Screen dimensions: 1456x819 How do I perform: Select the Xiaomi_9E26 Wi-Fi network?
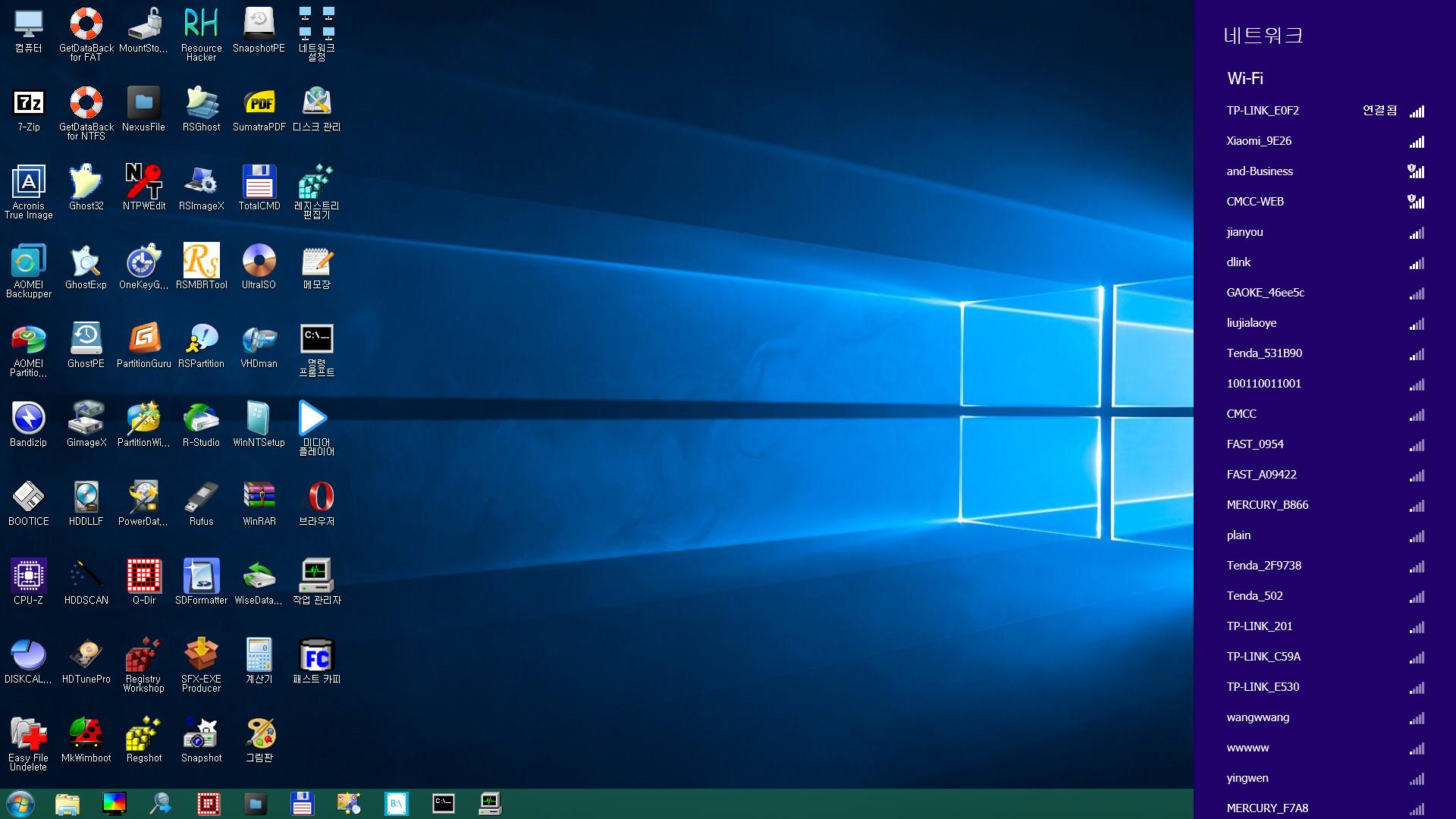1325,141
